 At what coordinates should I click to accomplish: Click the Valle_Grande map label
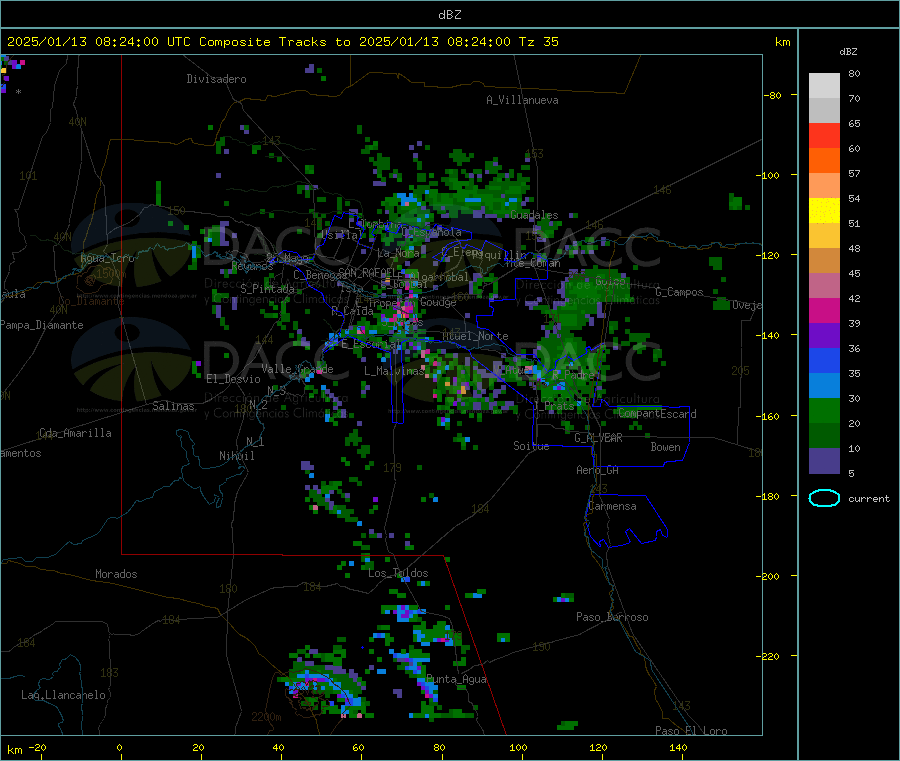tap(297, 368)
